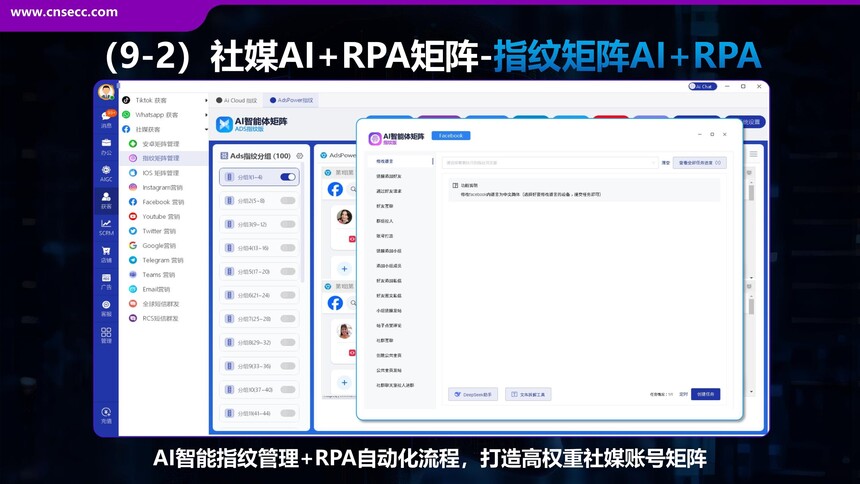The image size is (860, 484).
Task: Enable the 分组3(9~12) switch
Action: (x=287, y=224)
